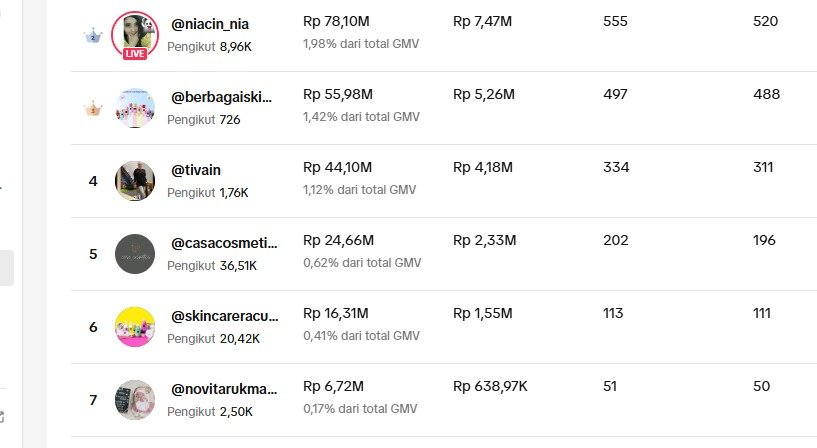Select the @casacosmeti... dark avatar
Image resolution: width=817 pixels, height=448 pixels.
click(135, 254)
